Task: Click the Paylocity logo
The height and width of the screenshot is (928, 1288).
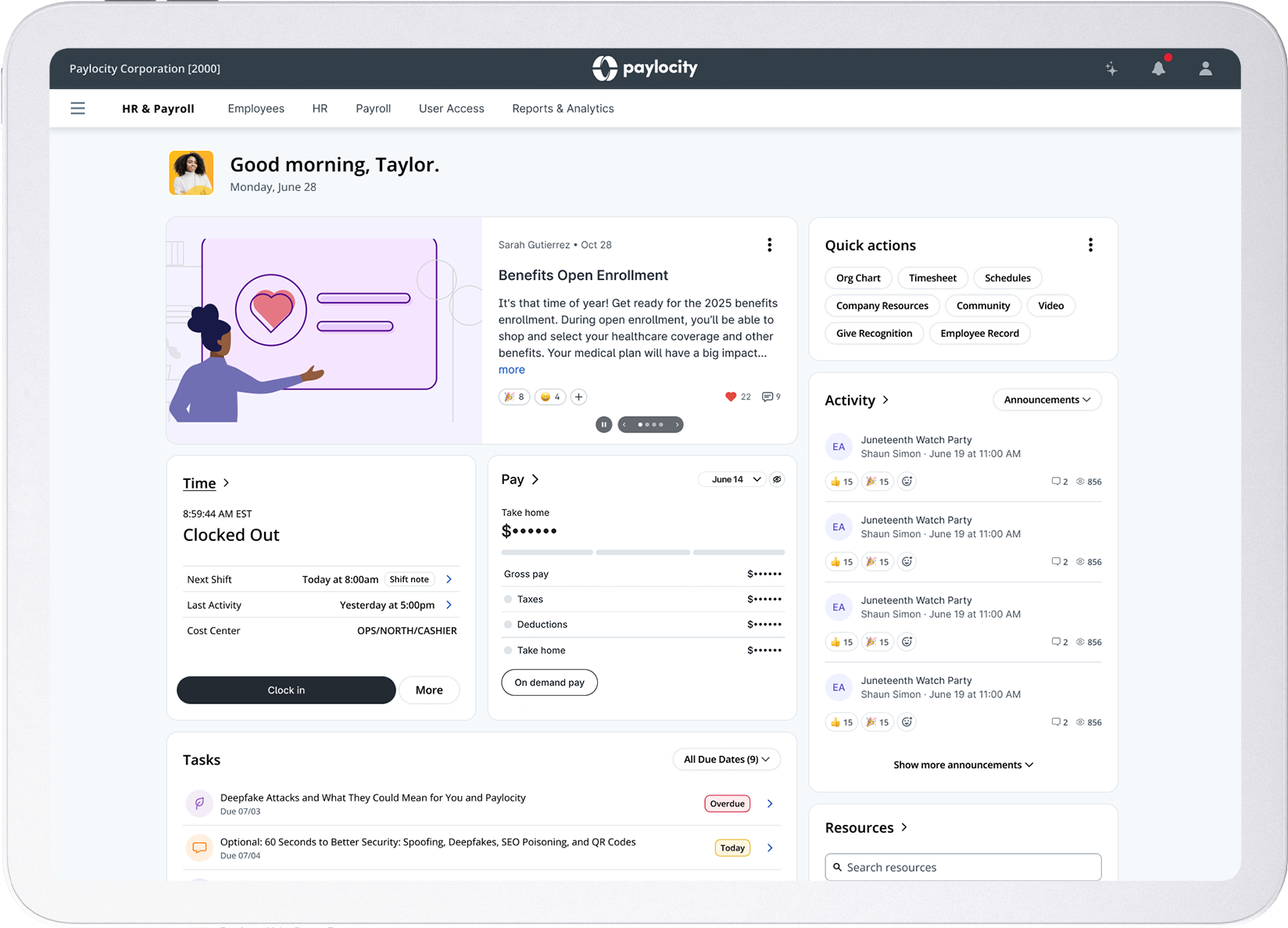Action: point(644,68)
